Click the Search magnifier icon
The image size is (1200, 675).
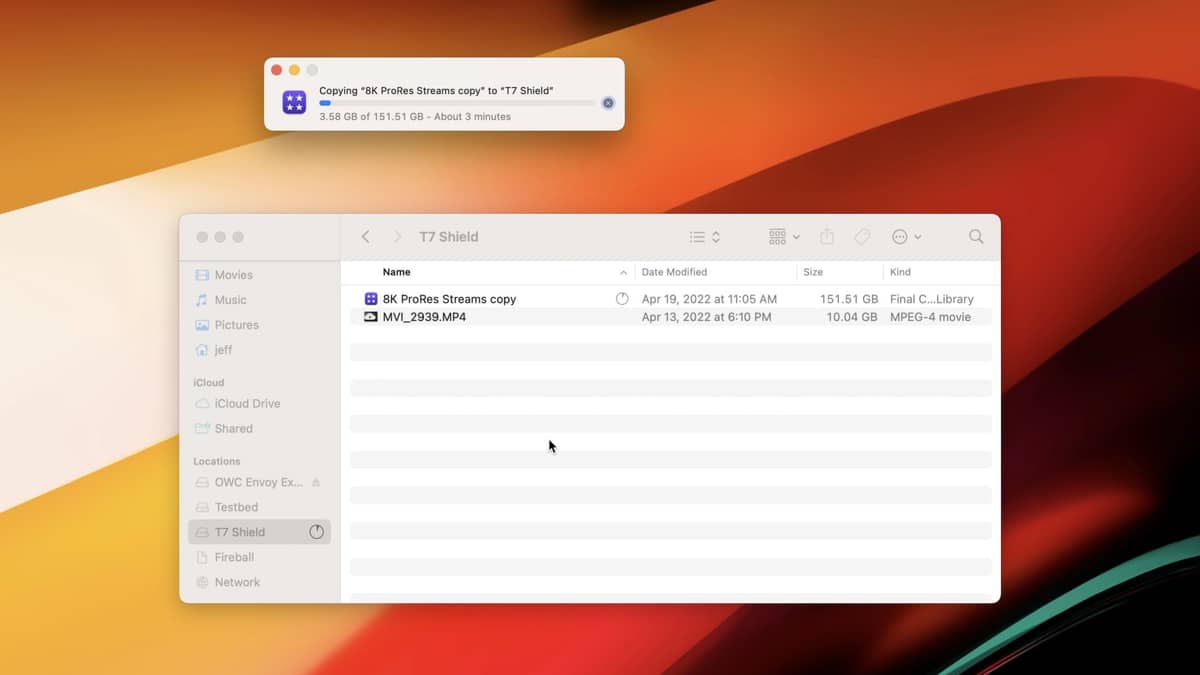[976, 237]
